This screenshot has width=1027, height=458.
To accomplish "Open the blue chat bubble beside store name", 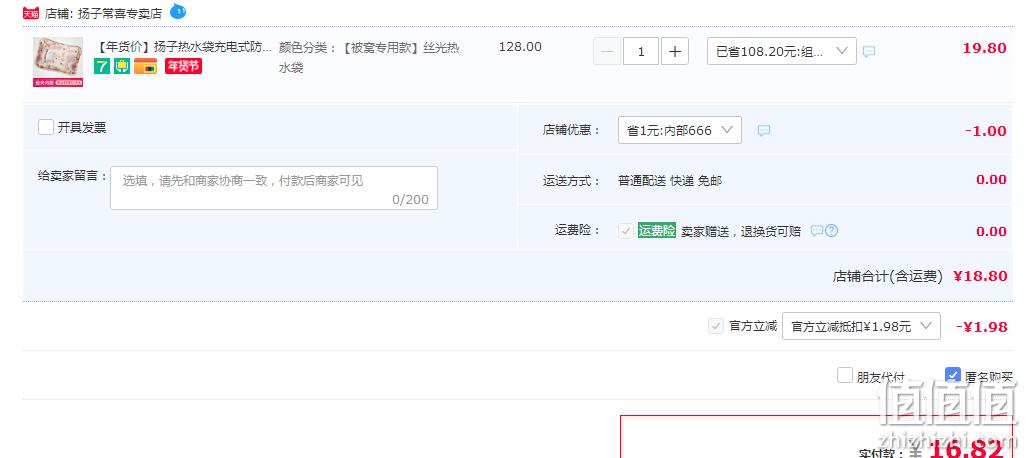I will click(x=177, y=10).
